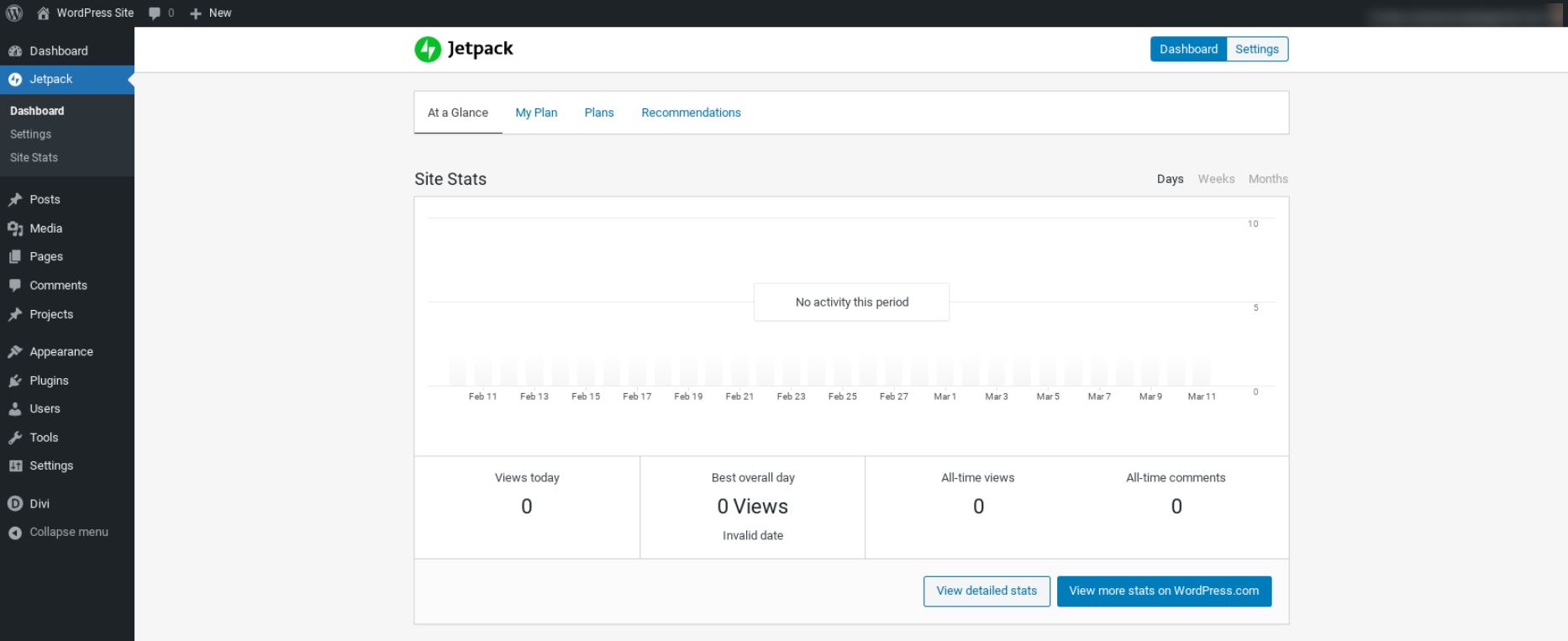Switch to the My Plan tab
1568x641 pixels.
[x=536, y=113]
